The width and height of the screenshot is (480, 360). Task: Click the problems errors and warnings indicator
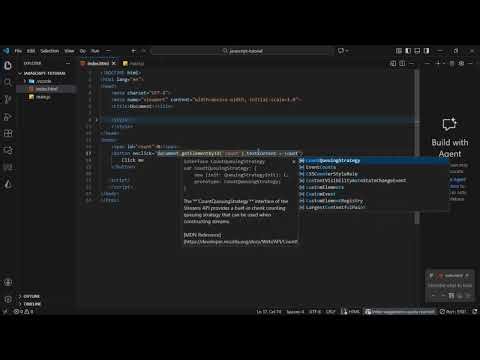[x=23, y=312]
